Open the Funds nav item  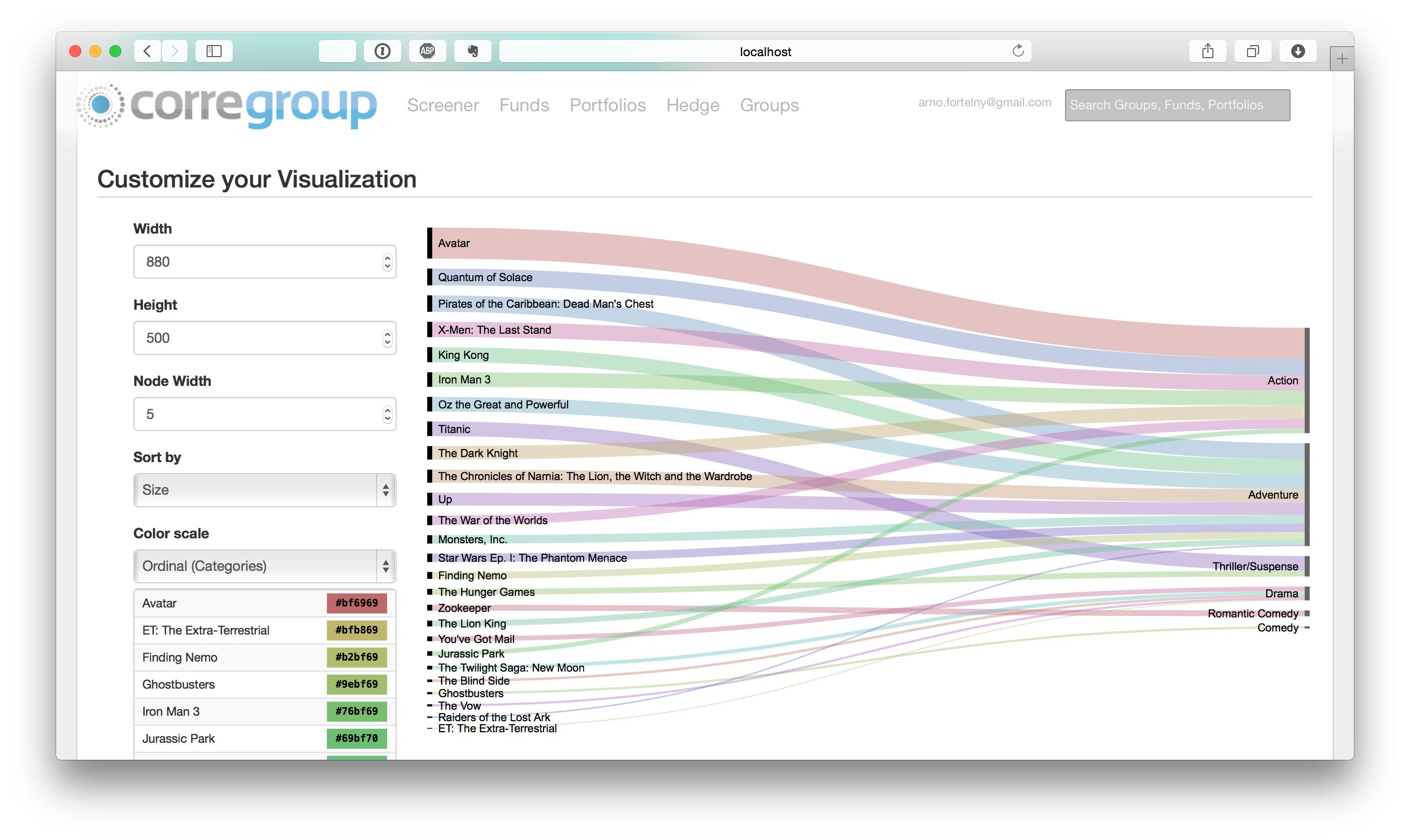(524, 105)
